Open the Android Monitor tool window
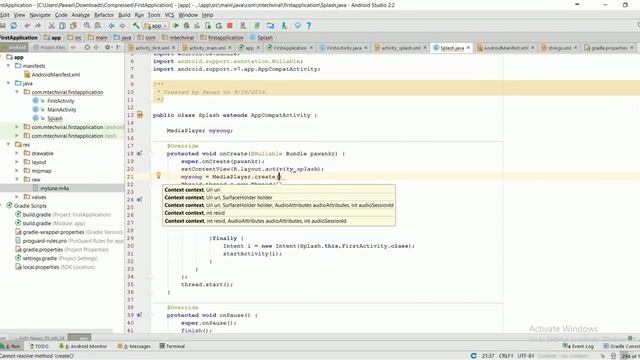Screen dimensions: 640x360 pyautogui.click(x=83, y=346)
